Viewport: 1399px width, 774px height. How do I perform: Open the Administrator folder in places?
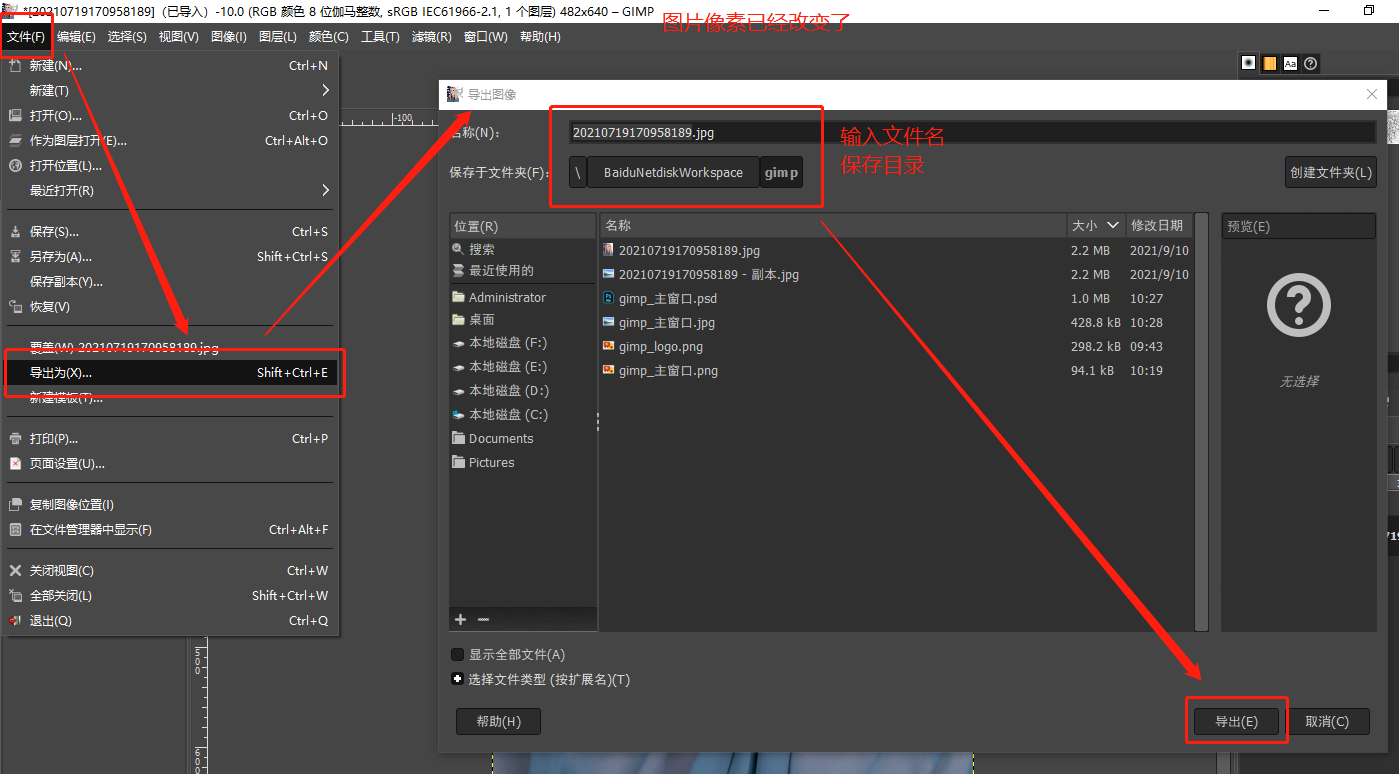pyautogui.click(x=507, y=298)
